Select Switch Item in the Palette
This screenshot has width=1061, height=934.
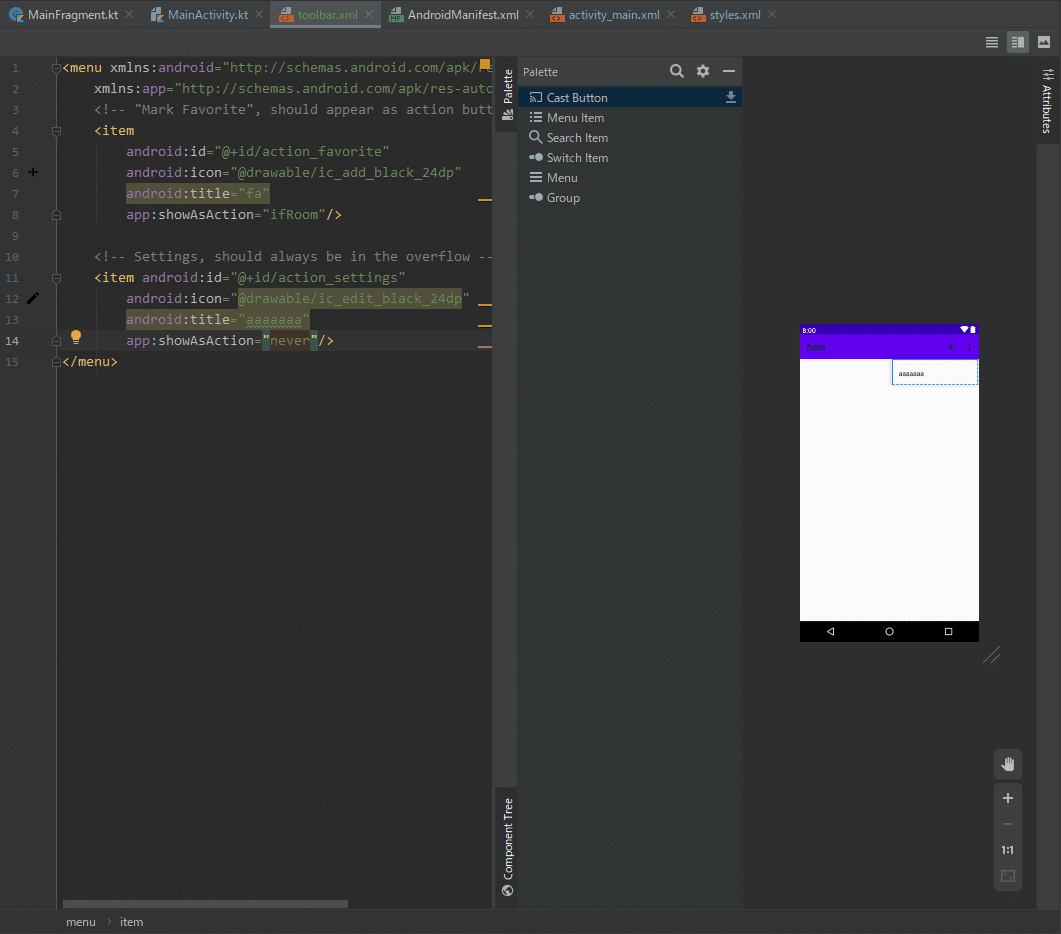pyautogui.click(x=577, y=158)
